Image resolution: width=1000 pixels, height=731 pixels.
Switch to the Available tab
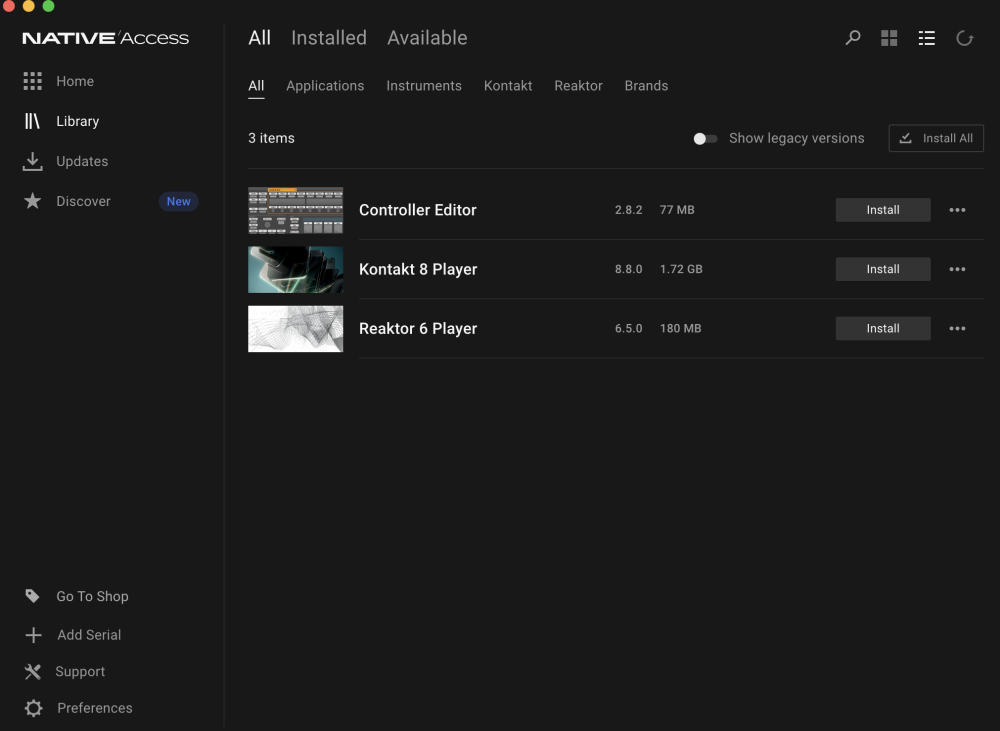point(427,38)
